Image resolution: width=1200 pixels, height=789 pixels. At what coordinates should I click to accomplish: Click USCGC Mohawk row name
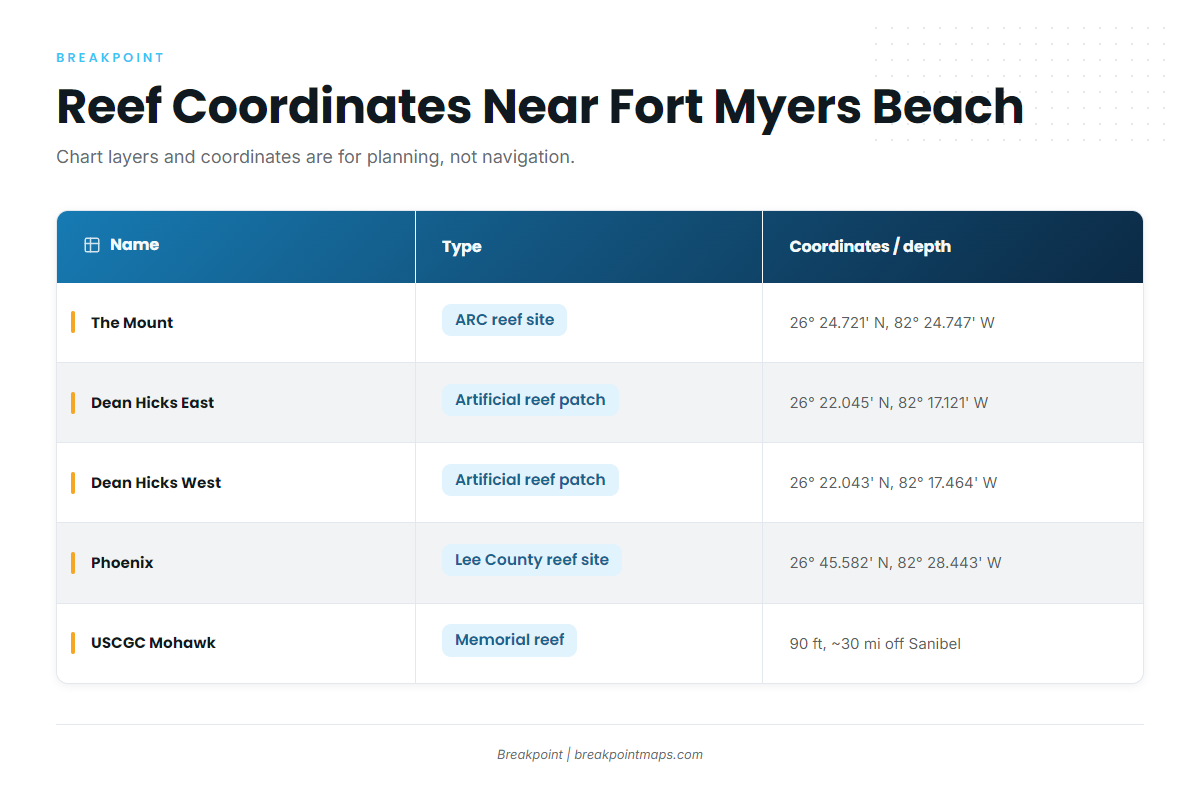point(153,643)
